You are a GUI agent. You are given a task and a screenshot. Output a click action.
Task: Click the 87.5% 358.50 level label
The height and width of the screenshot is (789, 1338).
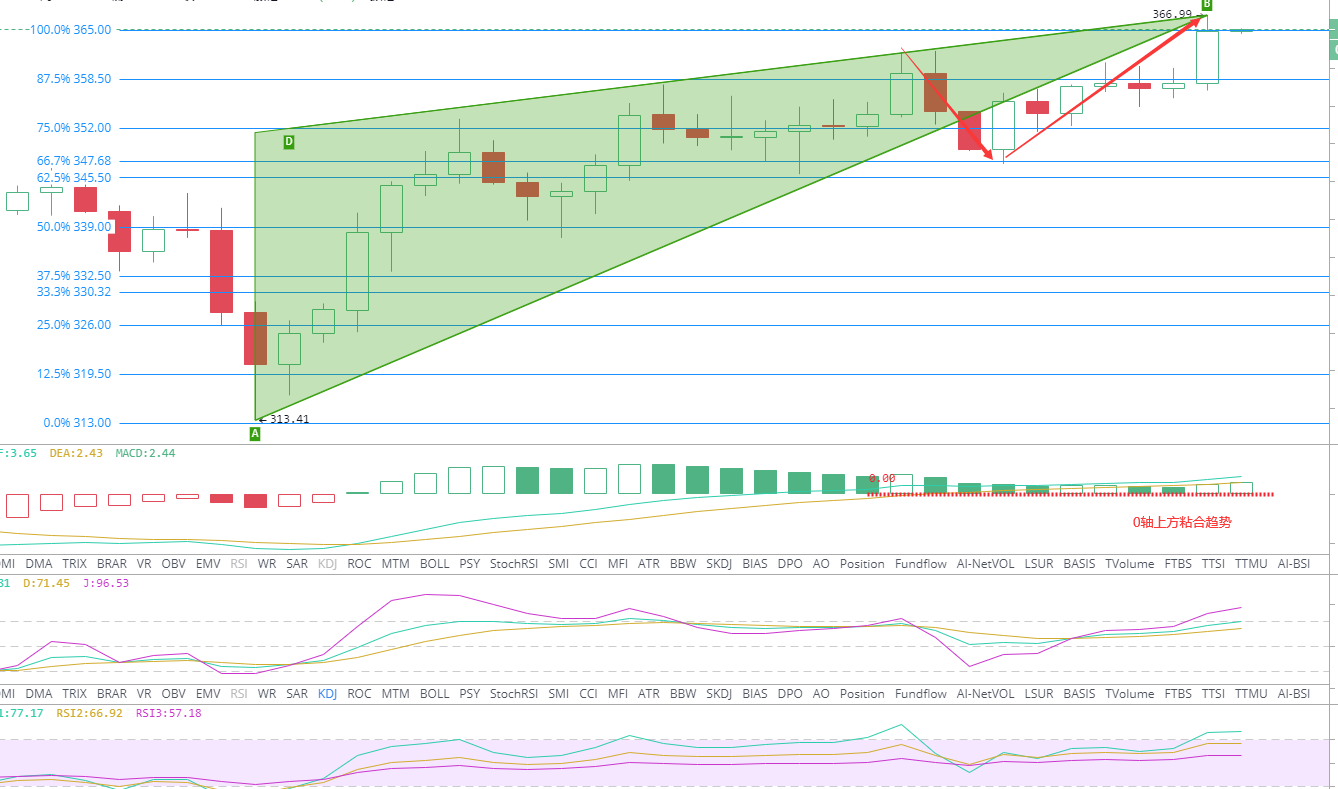tap(73, 79)
